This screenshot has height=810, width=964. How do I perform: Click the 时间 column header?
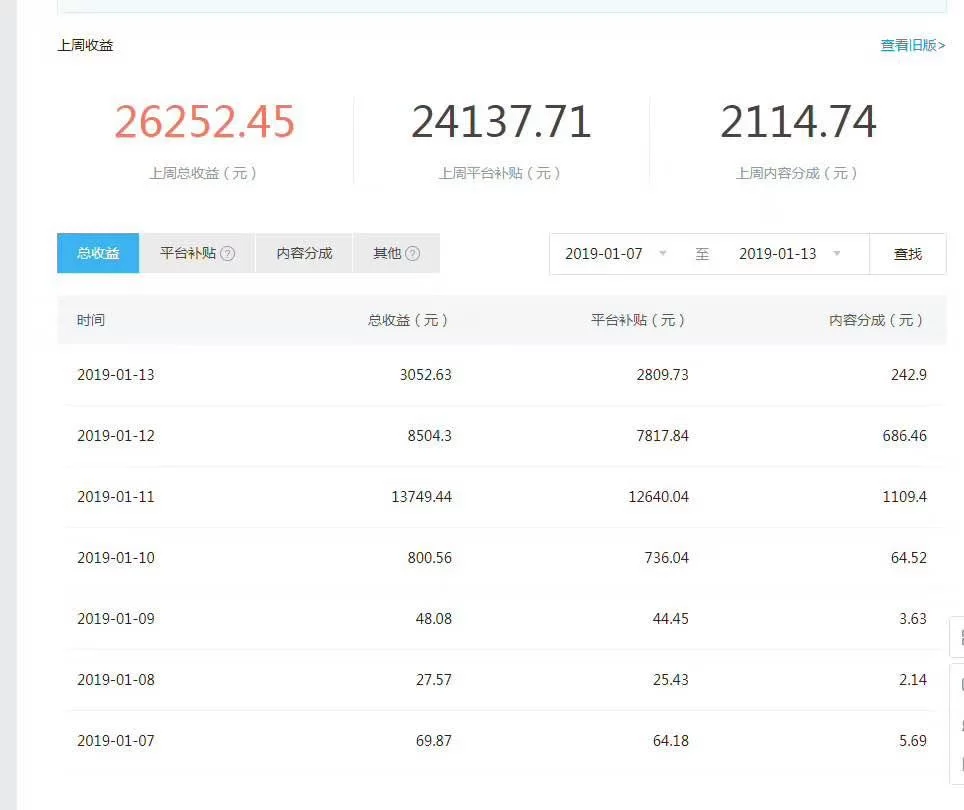[x=91, y=320]
